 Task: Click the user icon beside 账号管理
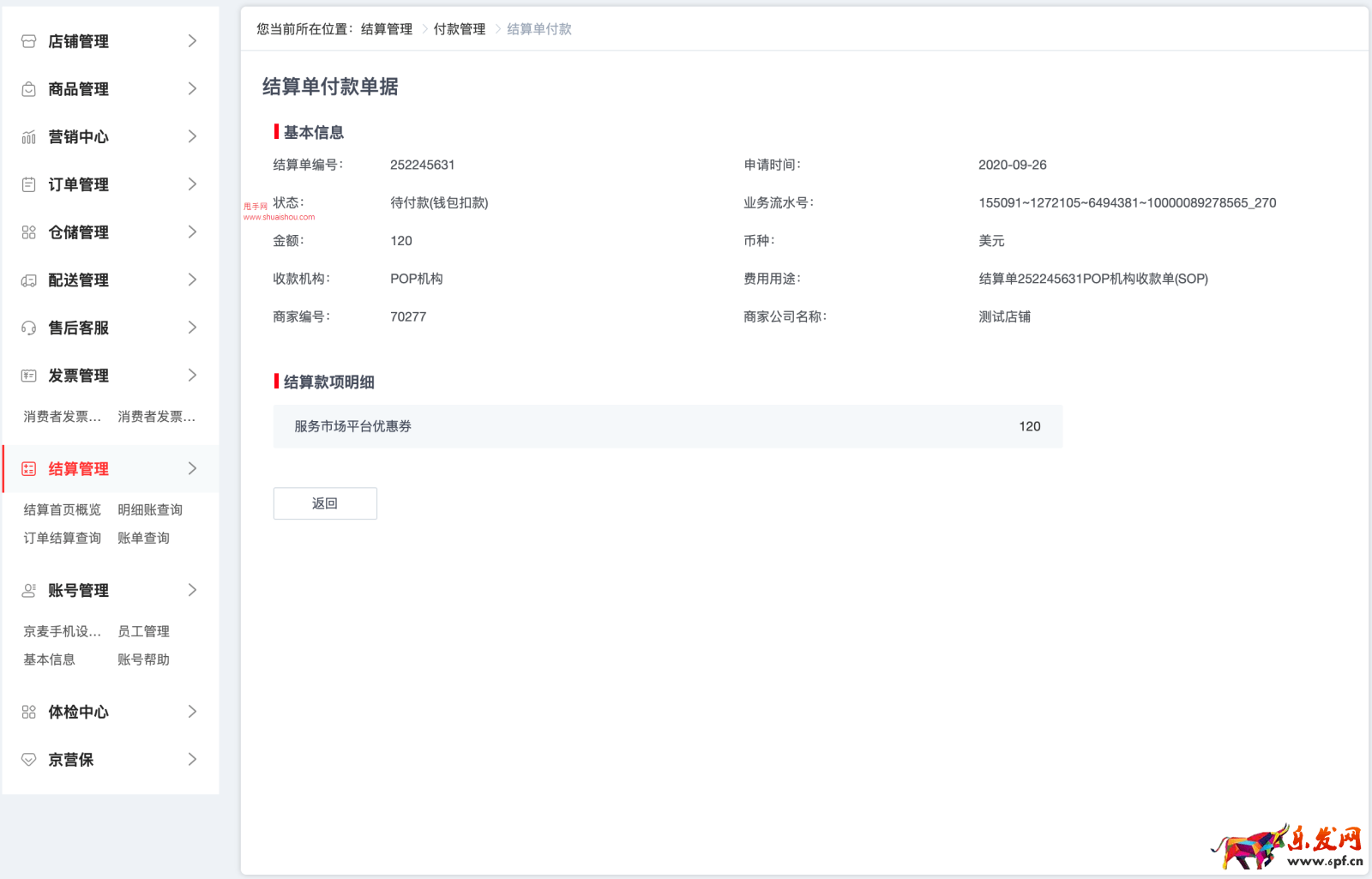point(28,591)
